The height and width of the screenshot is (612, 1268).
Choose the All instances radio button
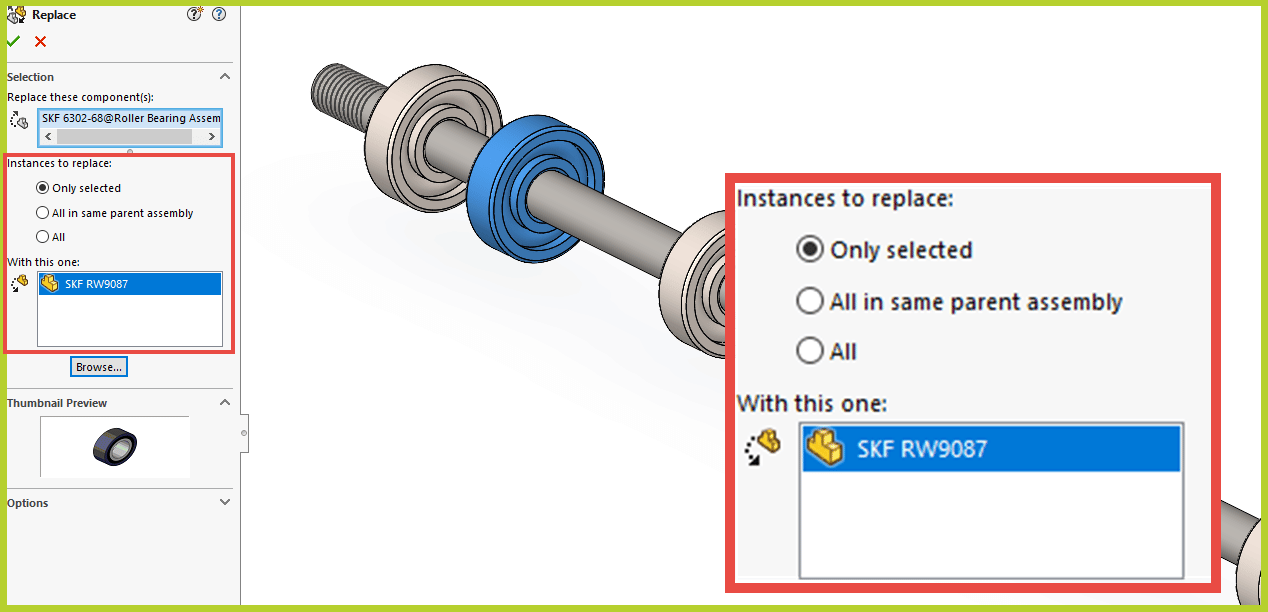[40, 236]
